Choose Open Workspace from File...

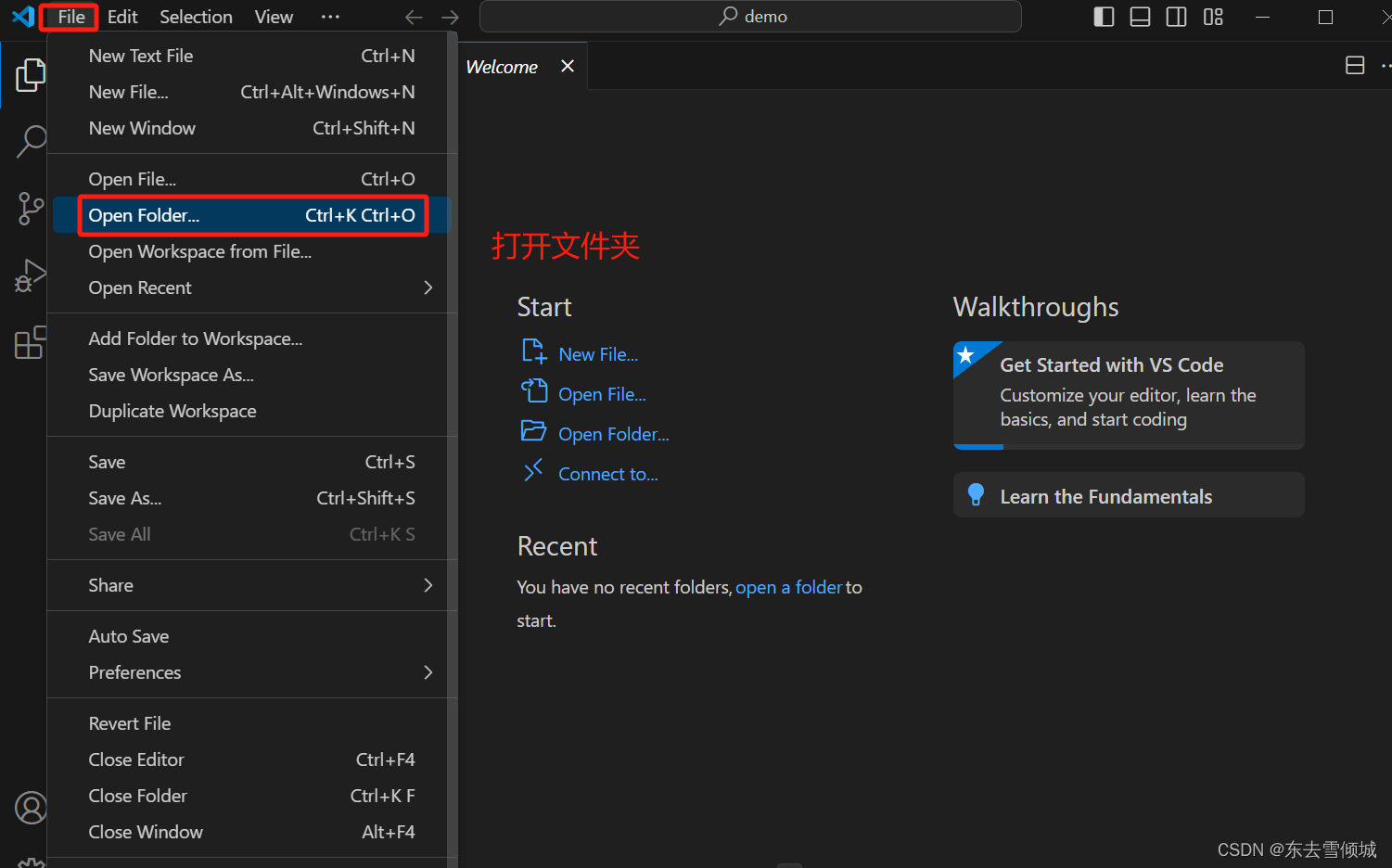(251, 251)
